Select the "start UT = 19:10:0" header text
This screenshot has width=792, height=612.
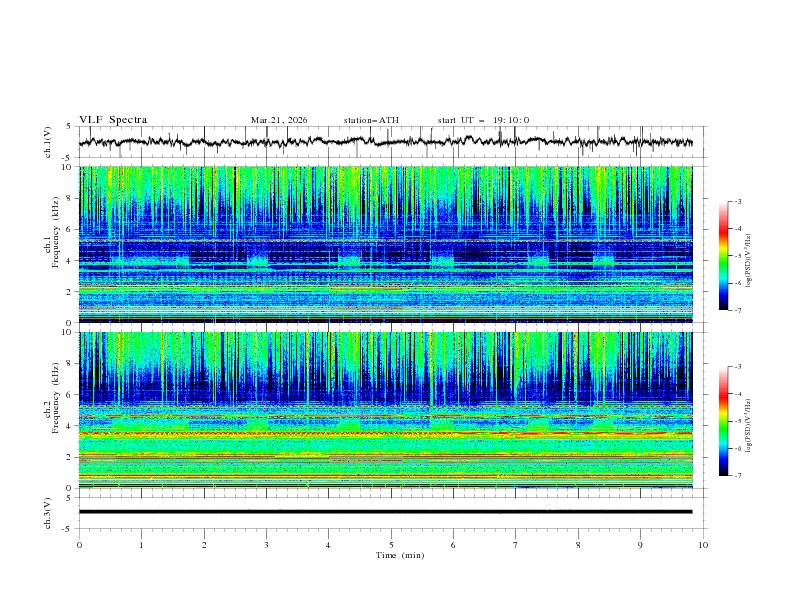coord(483,120)
